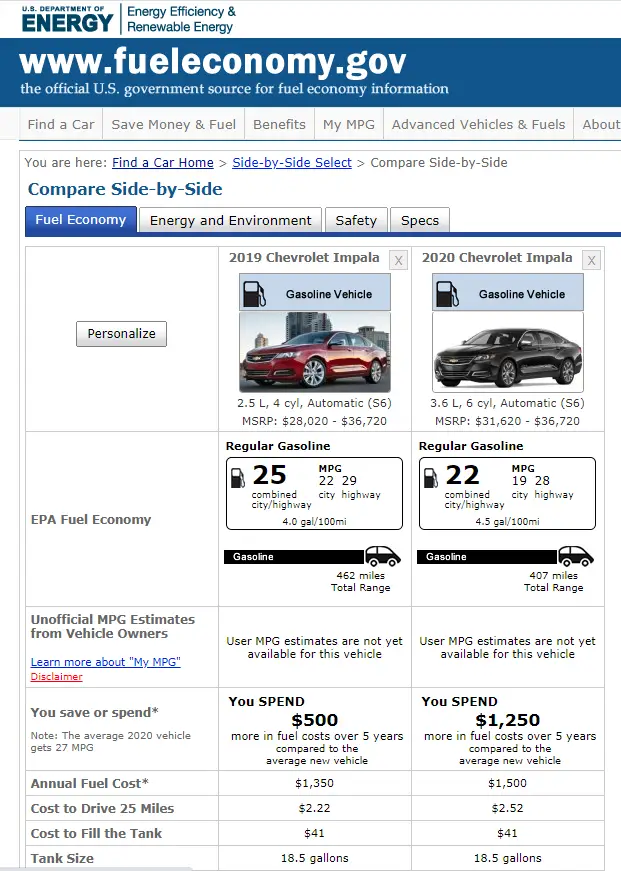Image resolution: width=621 pixels, height=871 pixels.
Task: Open the About menu
Action: click(599, 124)
